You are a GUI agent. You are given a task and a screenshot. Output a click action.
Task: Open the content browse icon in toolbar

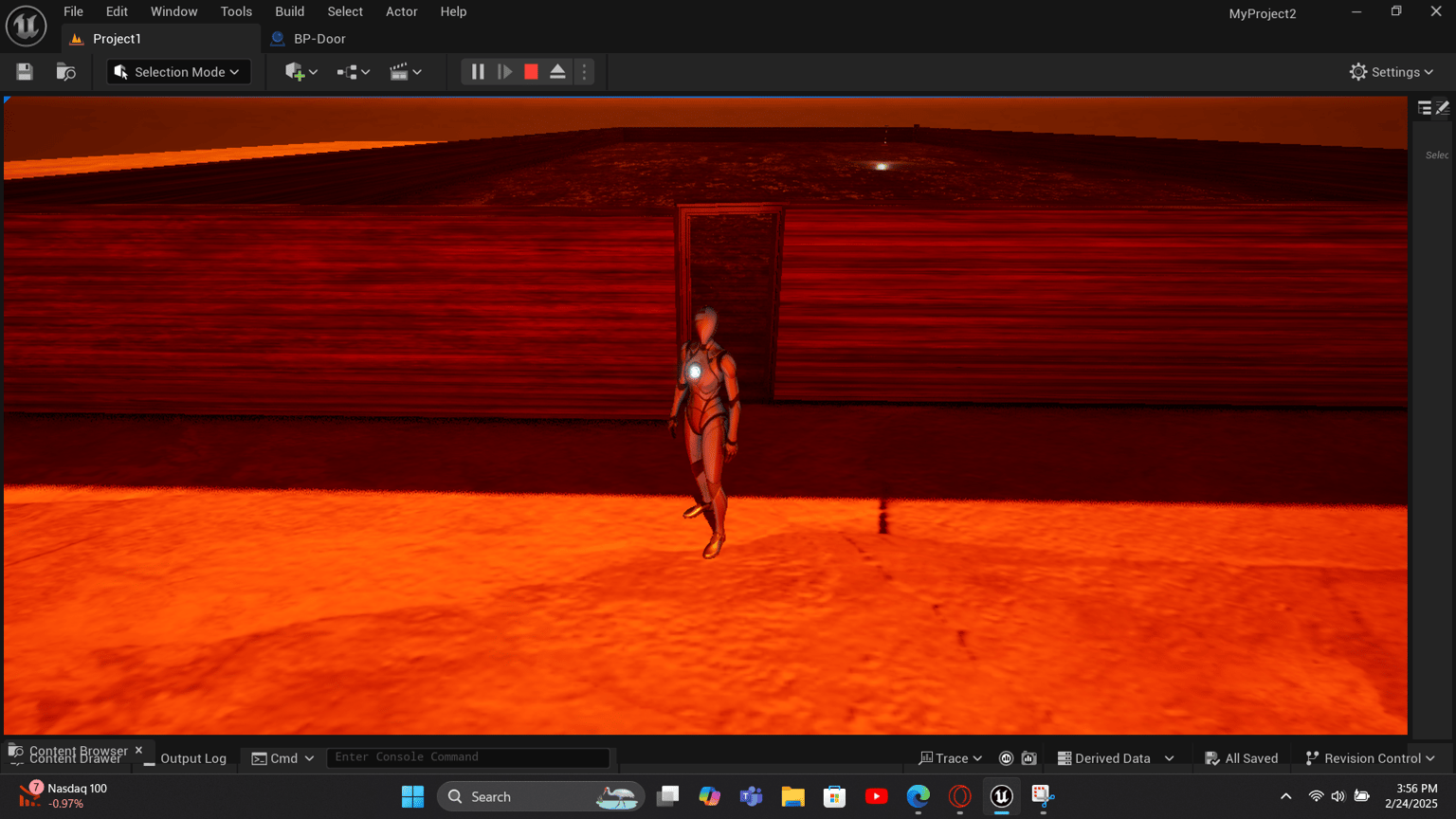point(65,72)
